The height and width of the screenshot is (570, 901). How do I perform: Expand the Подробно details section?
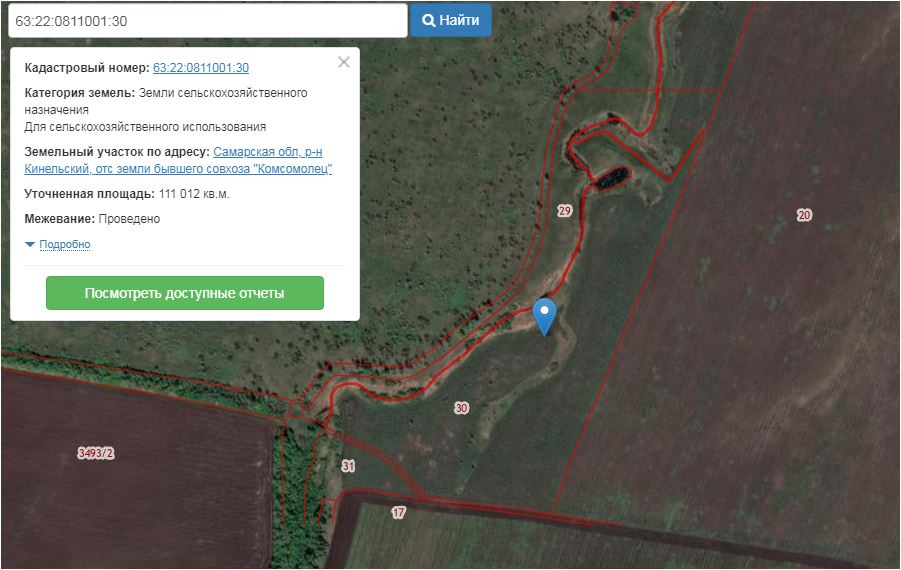[x=64, y=244]
